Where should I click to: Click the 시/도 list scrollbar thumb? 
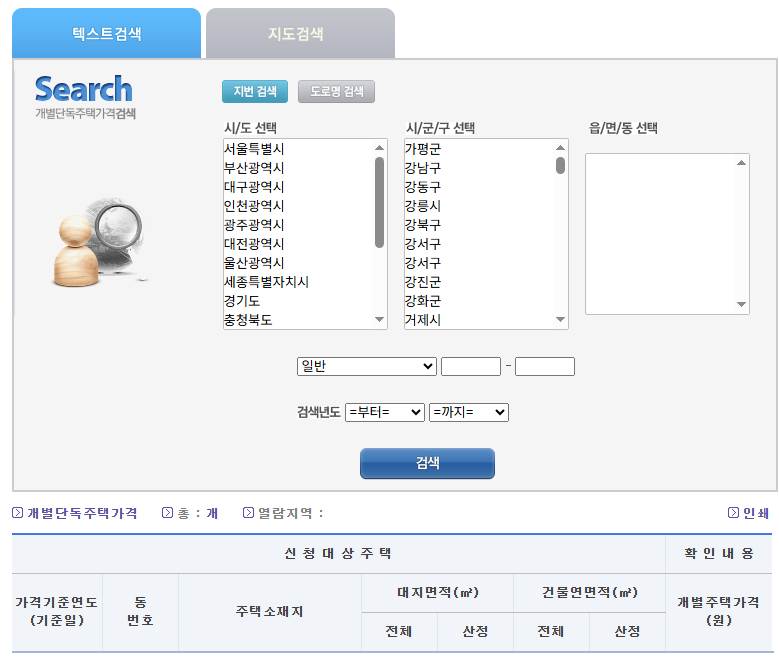tap(380, 202)
